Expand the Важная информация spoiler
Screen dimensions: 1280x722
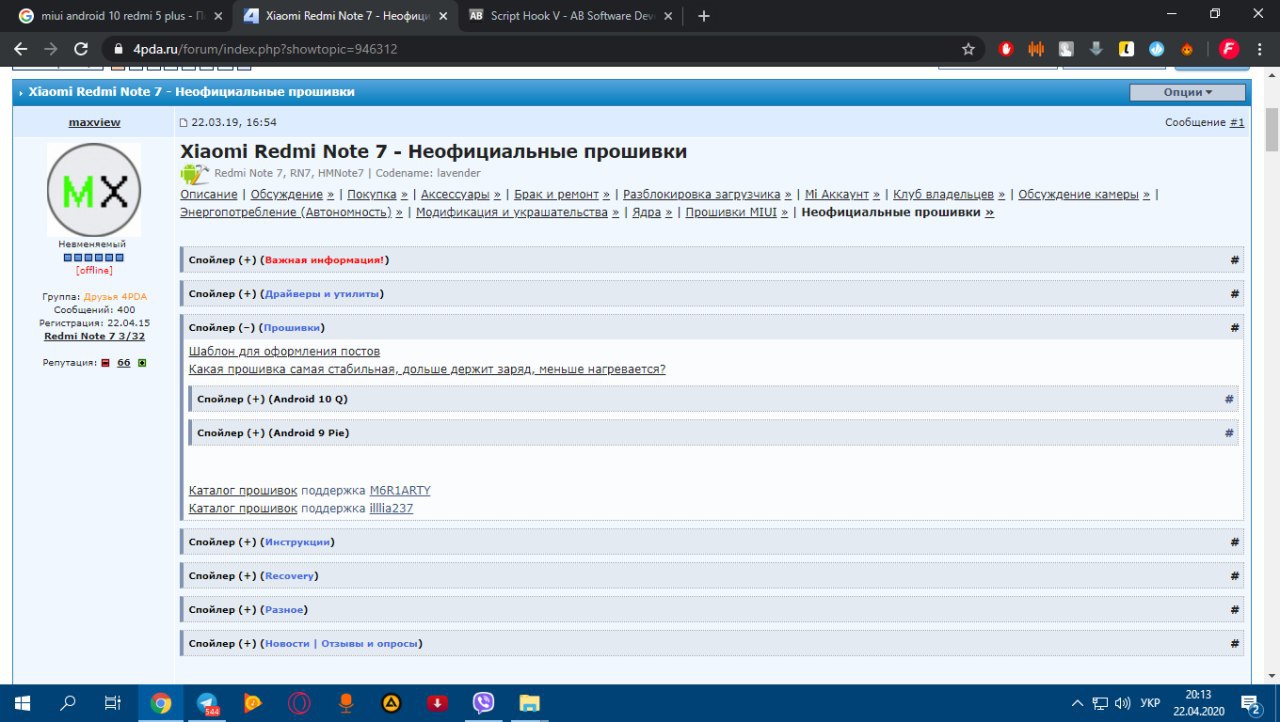[713, 260]
